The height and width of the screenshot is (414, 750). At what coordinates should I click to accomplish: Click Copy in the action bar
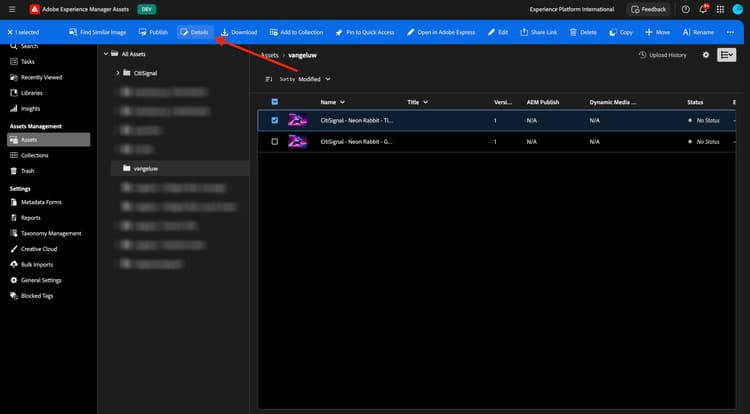621,32
